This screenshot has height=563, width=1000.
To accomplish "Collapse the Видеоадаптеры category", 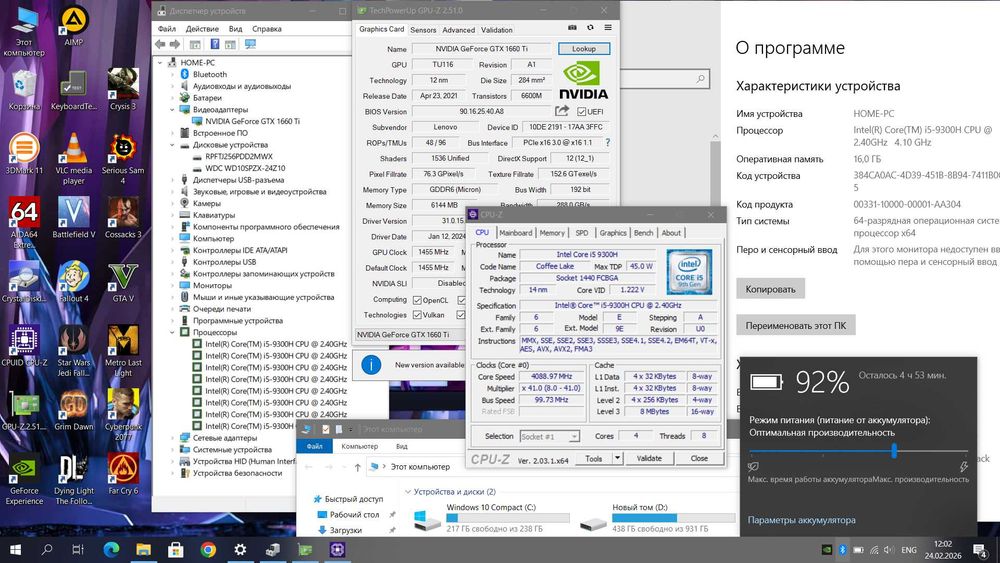I will click(x=172, y=110).
